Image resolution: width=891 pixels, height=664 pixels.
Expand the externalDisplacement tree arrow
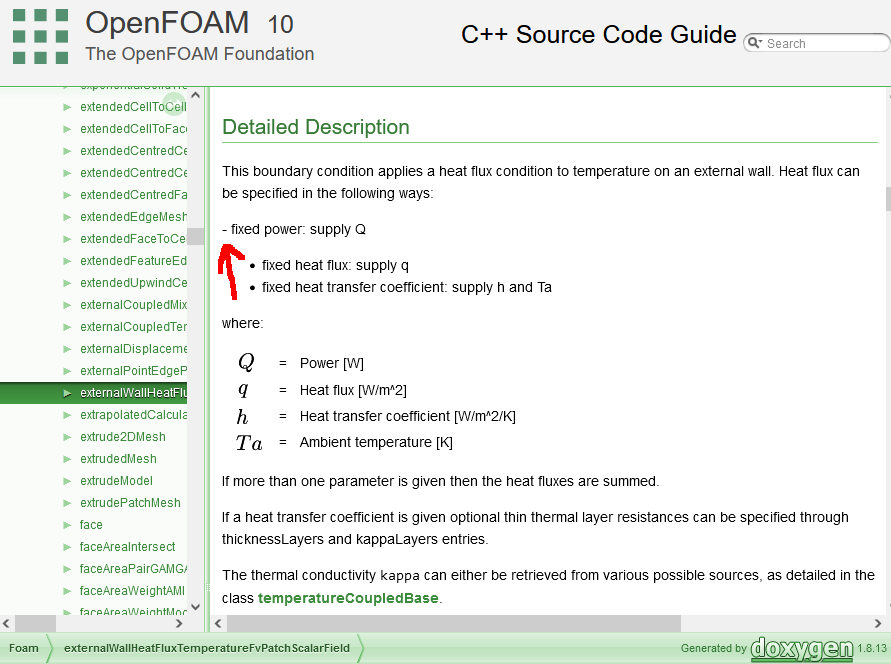click(67, 349)
